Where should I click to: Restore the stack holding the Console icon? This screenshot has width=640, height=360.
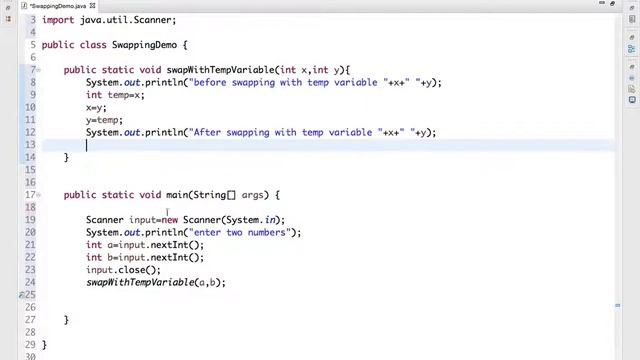[632, 67]
